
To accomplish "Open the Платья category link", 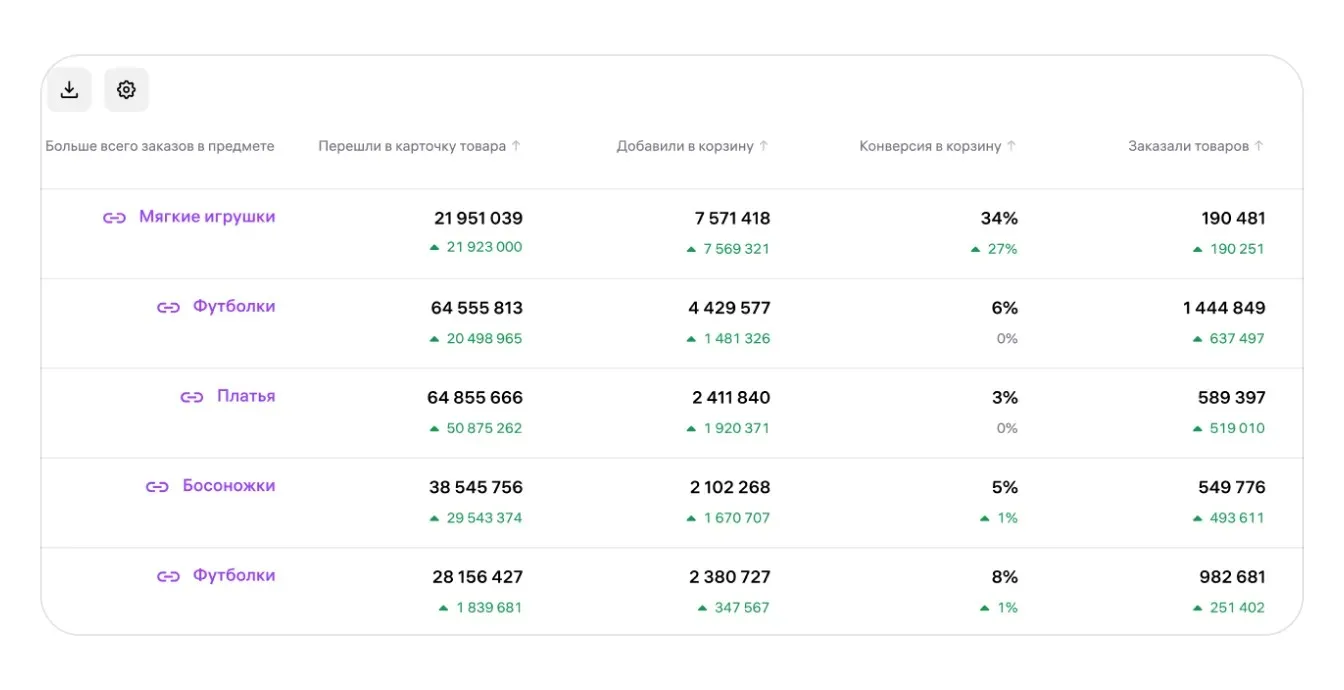I will point(246,396).
